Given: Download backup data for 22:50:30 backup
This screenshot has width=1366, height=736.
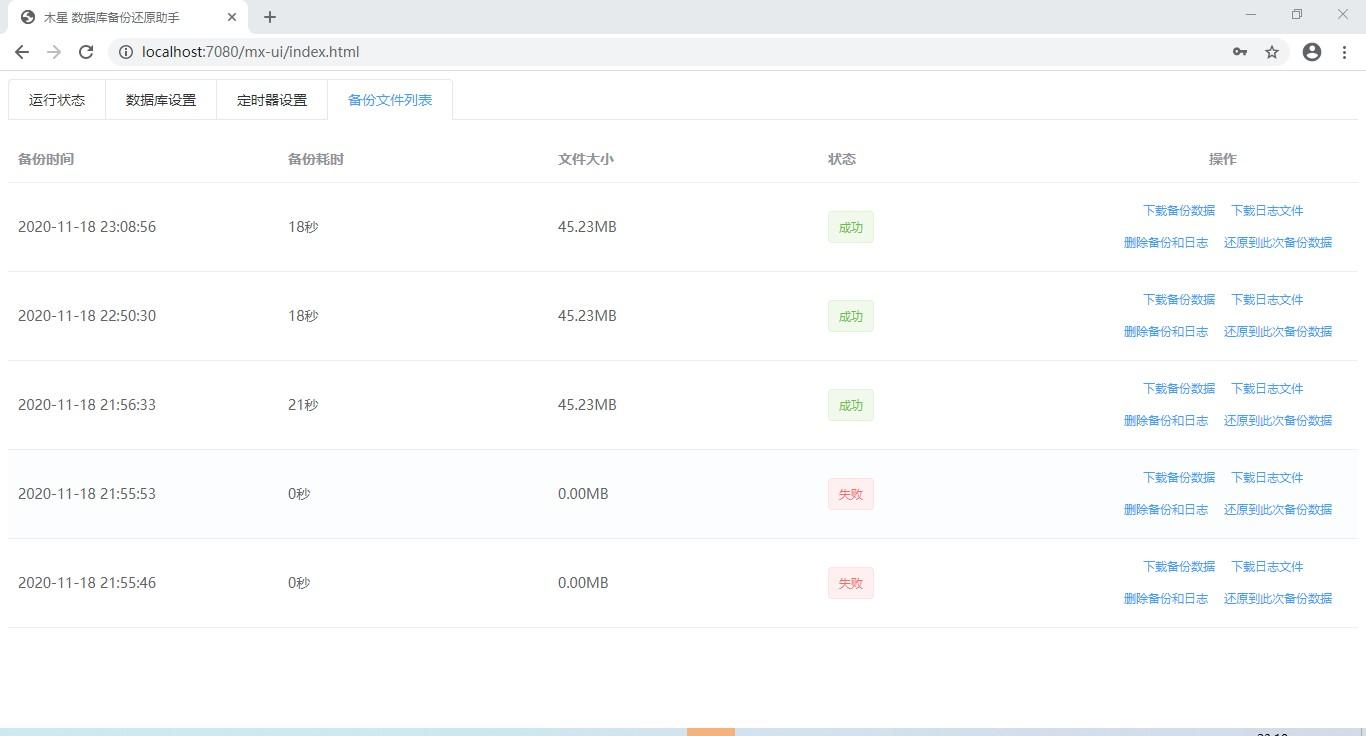Looking at the screenshot, I should [x=1179, y=300].
